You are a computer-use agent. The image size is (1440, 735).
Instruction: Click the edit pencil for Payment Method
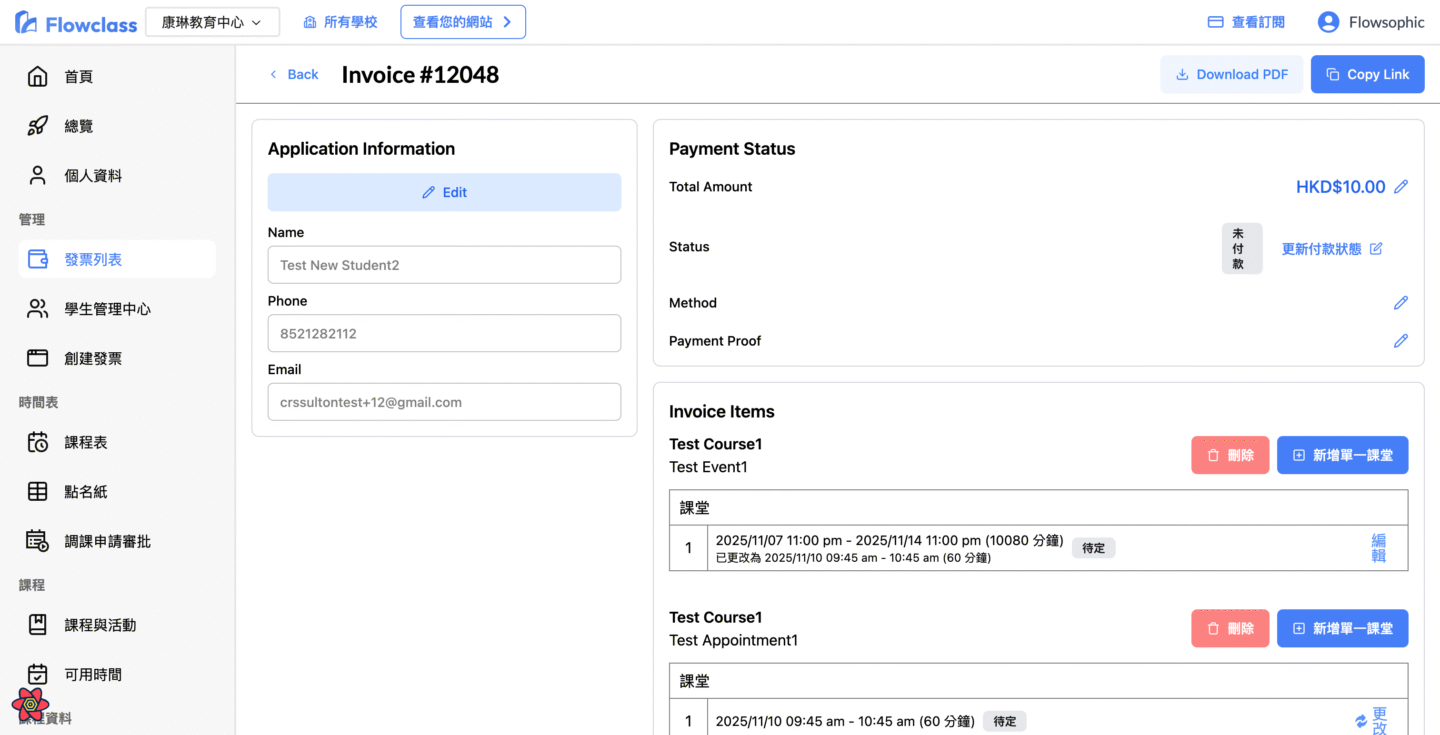[1401, 303]
